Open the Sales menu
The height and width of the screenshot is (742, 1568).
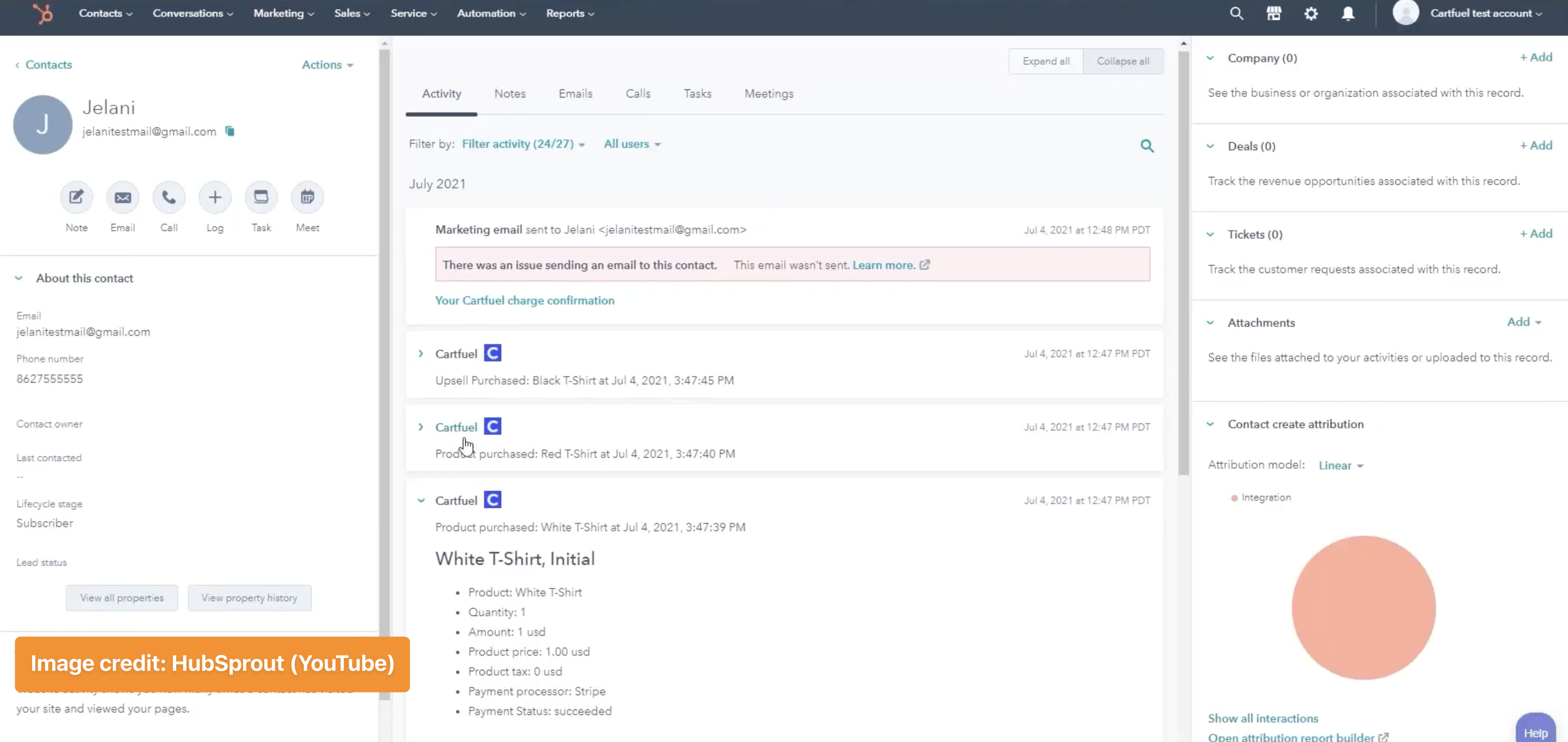coord(352,13)
